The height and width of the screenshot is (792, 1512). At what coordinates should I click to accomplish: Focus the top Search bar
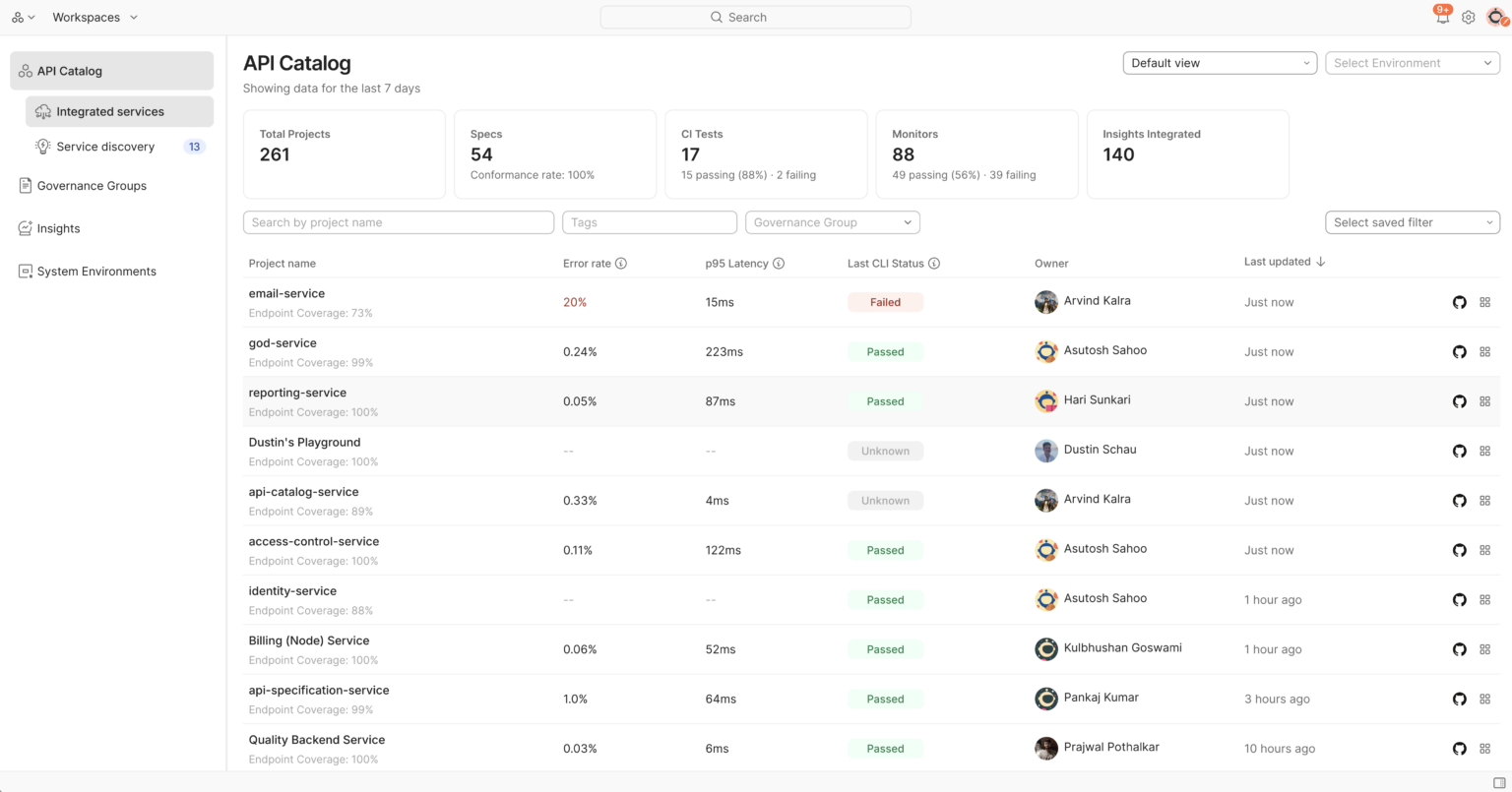[x=755, y=17]
